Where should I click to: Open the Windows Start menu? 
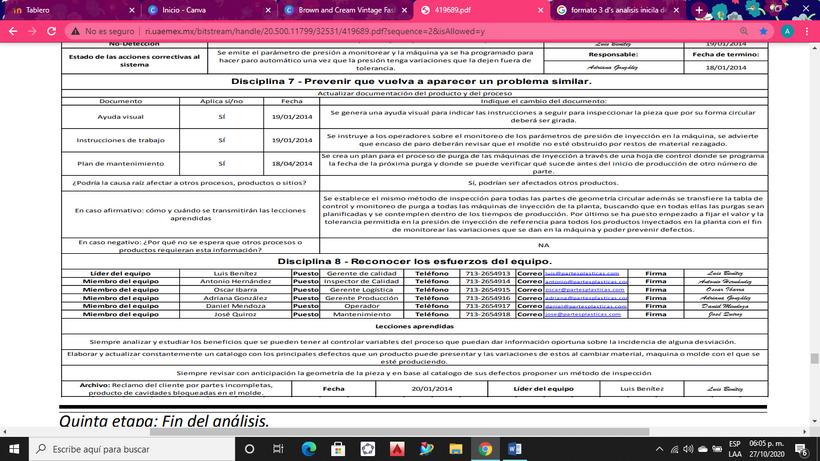click(14, 449)
